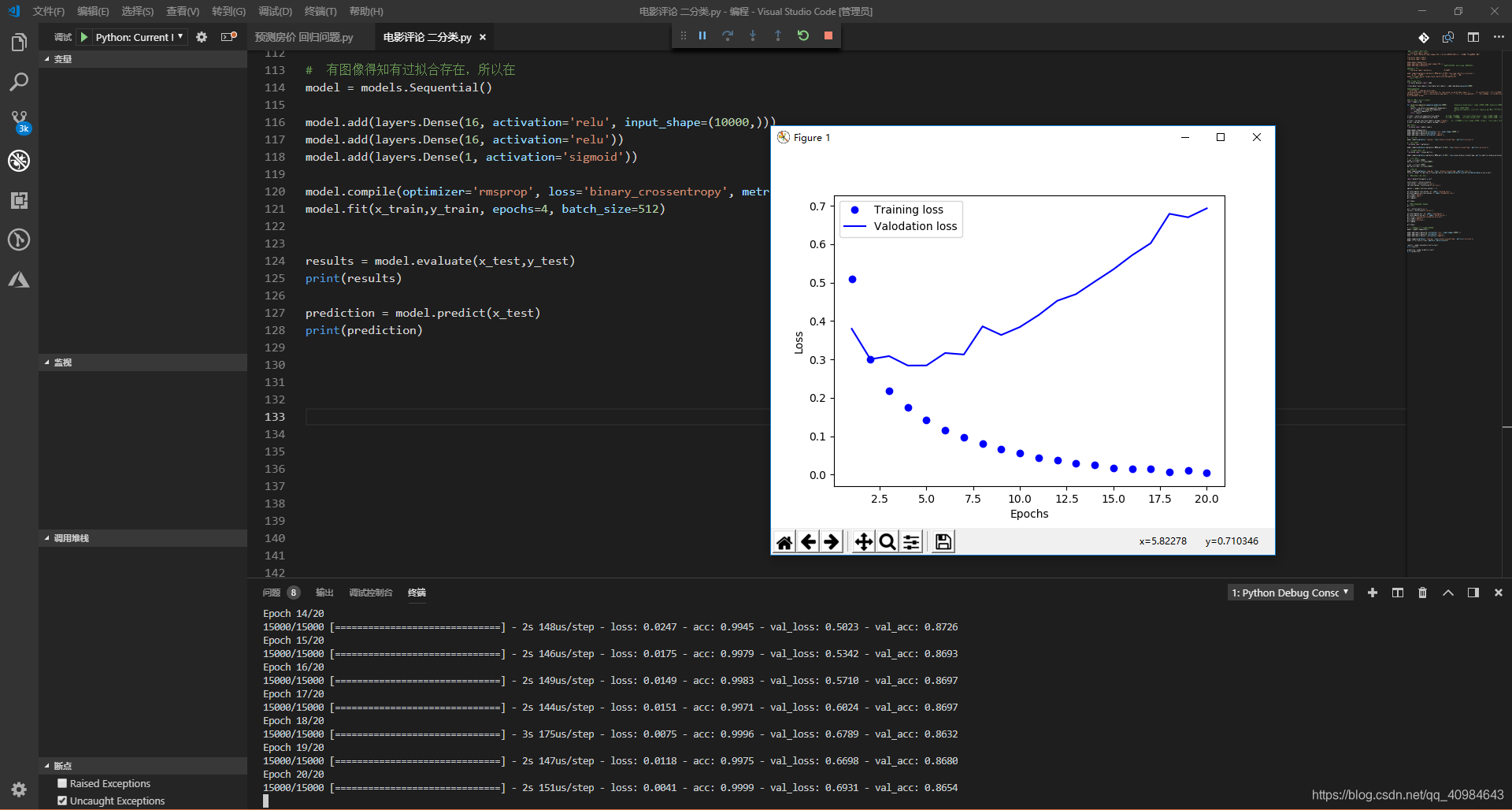Open the Explorer view in activity bar

click(19, 43)
